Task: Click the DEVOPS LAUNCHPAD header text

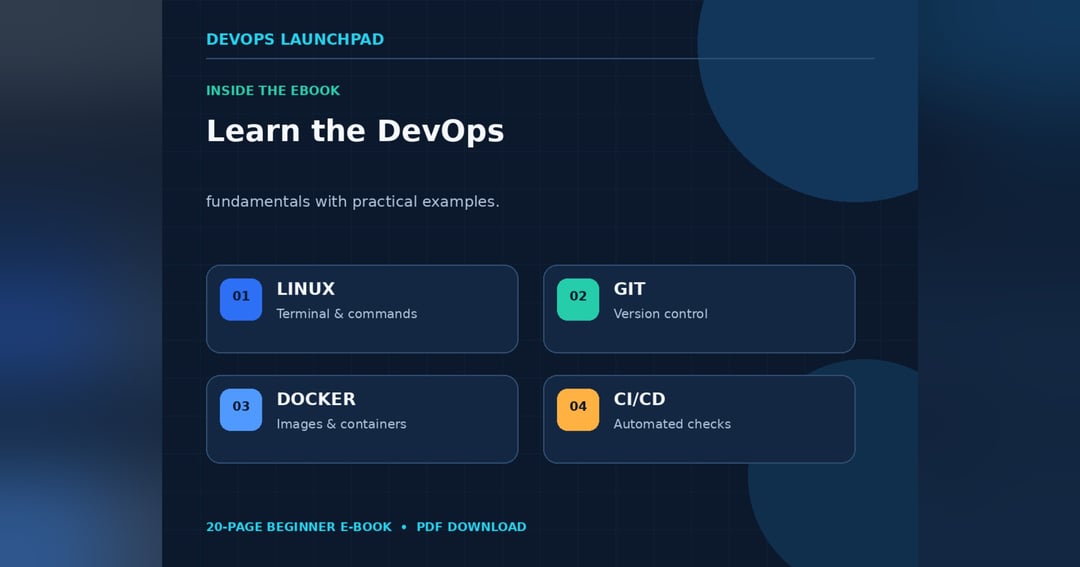Action: 295,39
